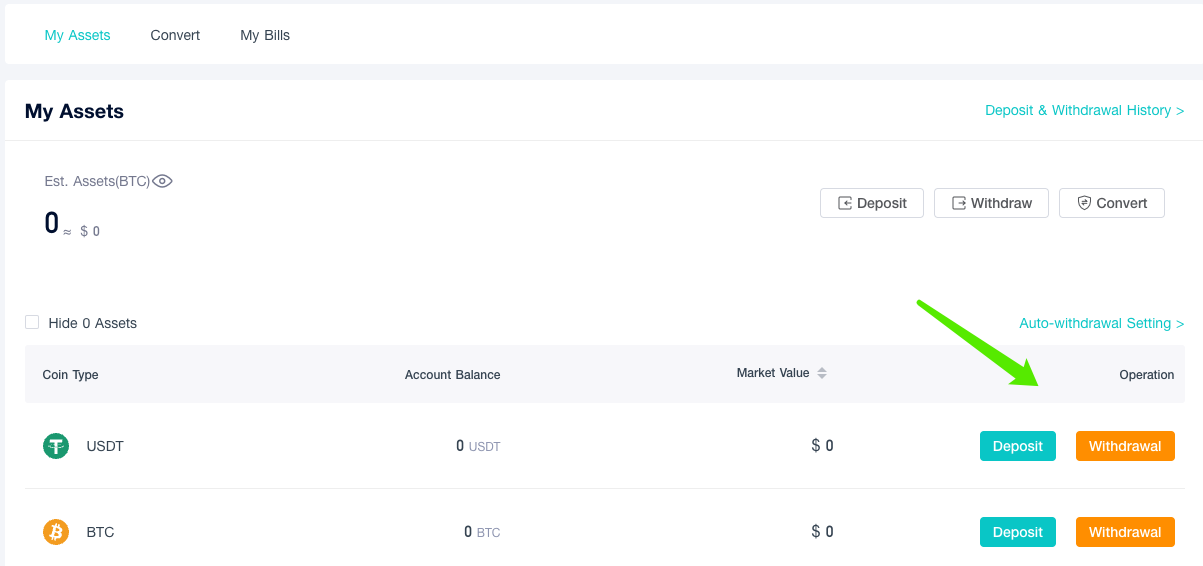This screenshot has width=1203, height=566.
Task: Switch to the Convert tab
Action: click(x=175, y=35)
